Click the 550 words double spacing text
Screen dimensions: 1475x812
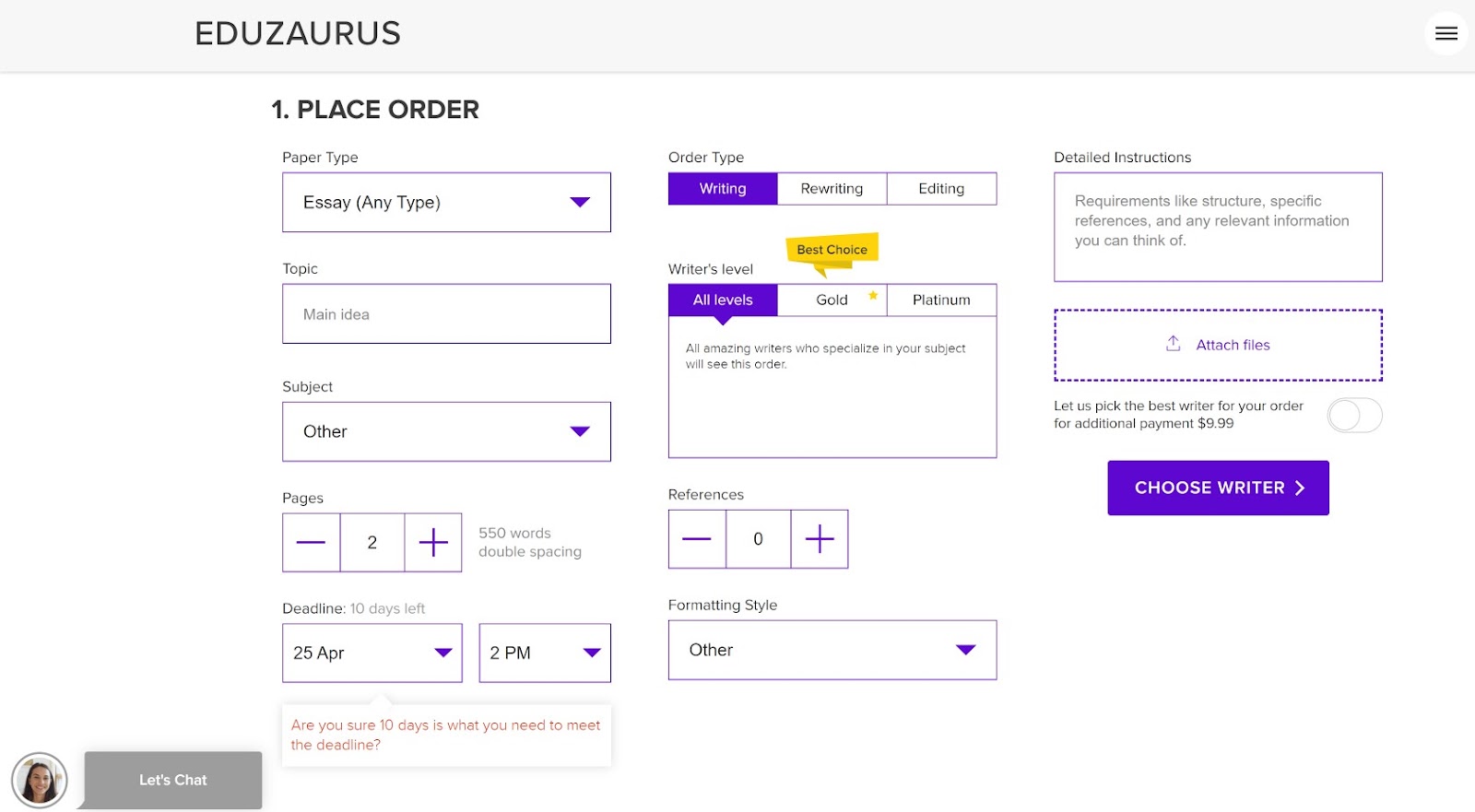530,543
